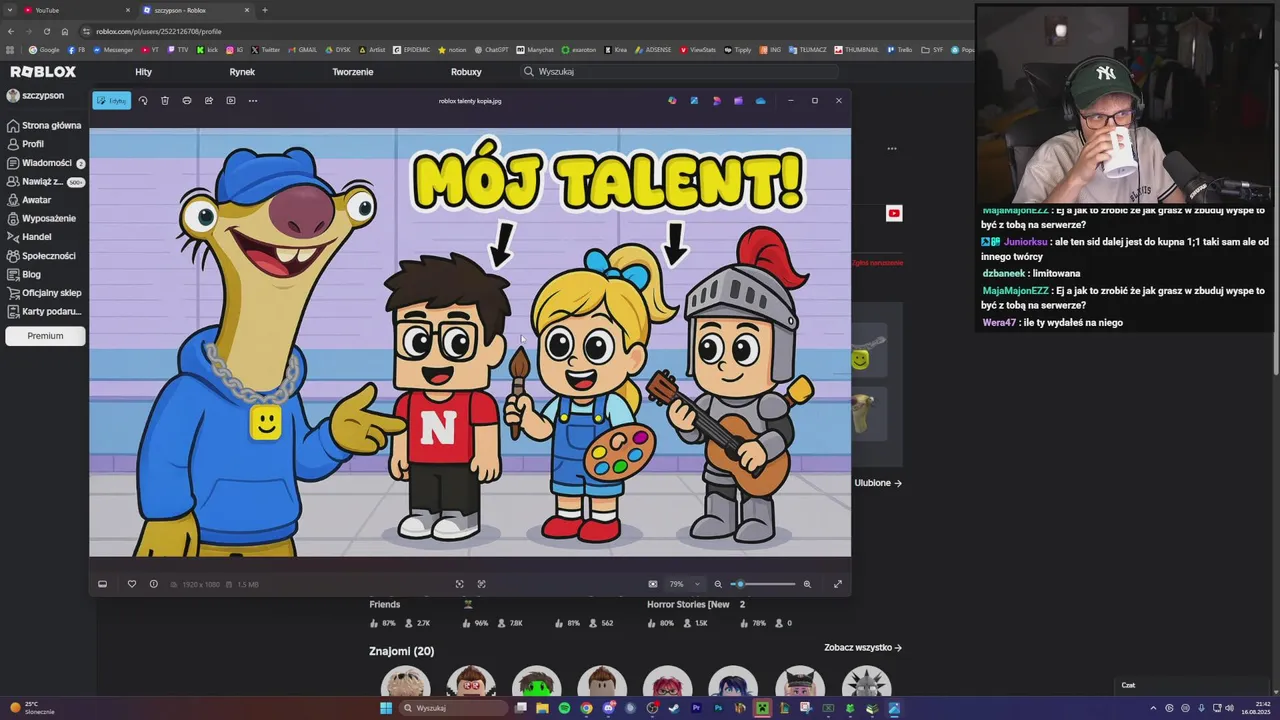Click the Czat label in stream overlay
Screen dimensions: 1280x720
click(1128, 685)
